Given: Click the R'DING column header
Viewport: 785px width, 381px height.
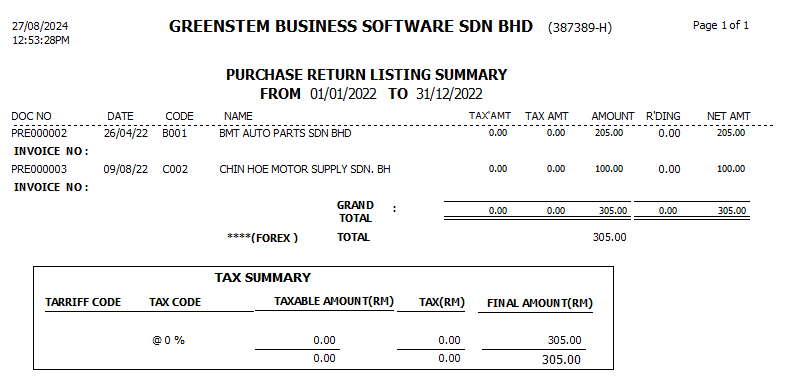Looking at the screenshot, I should tap(663, 116).
